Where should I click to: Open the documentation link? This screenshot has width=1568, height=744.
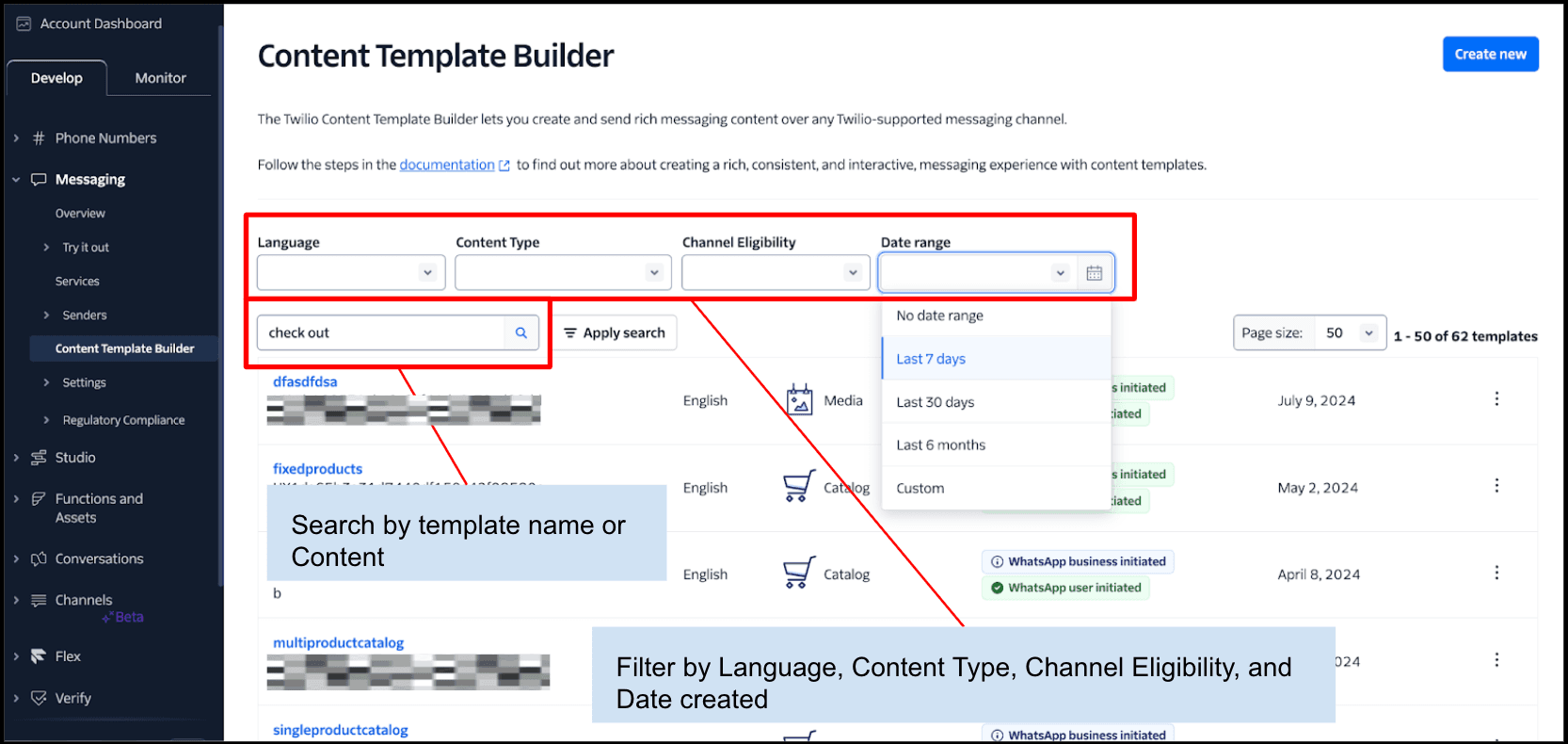pos(447,165)
